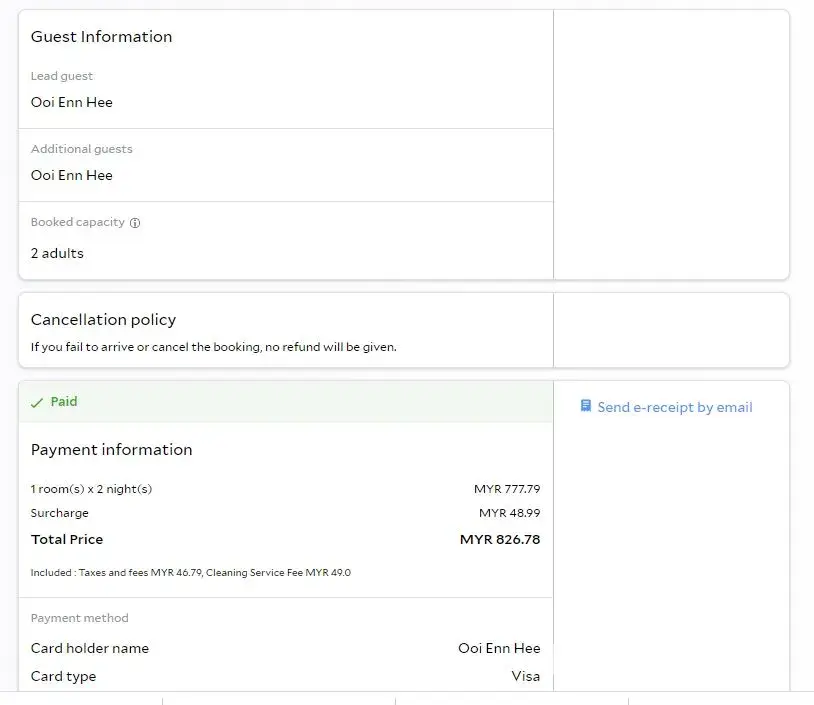Select the total amount MYR 826.78
Image resolution: width=814 pixels, height=705 pixels.
(500, 539)
